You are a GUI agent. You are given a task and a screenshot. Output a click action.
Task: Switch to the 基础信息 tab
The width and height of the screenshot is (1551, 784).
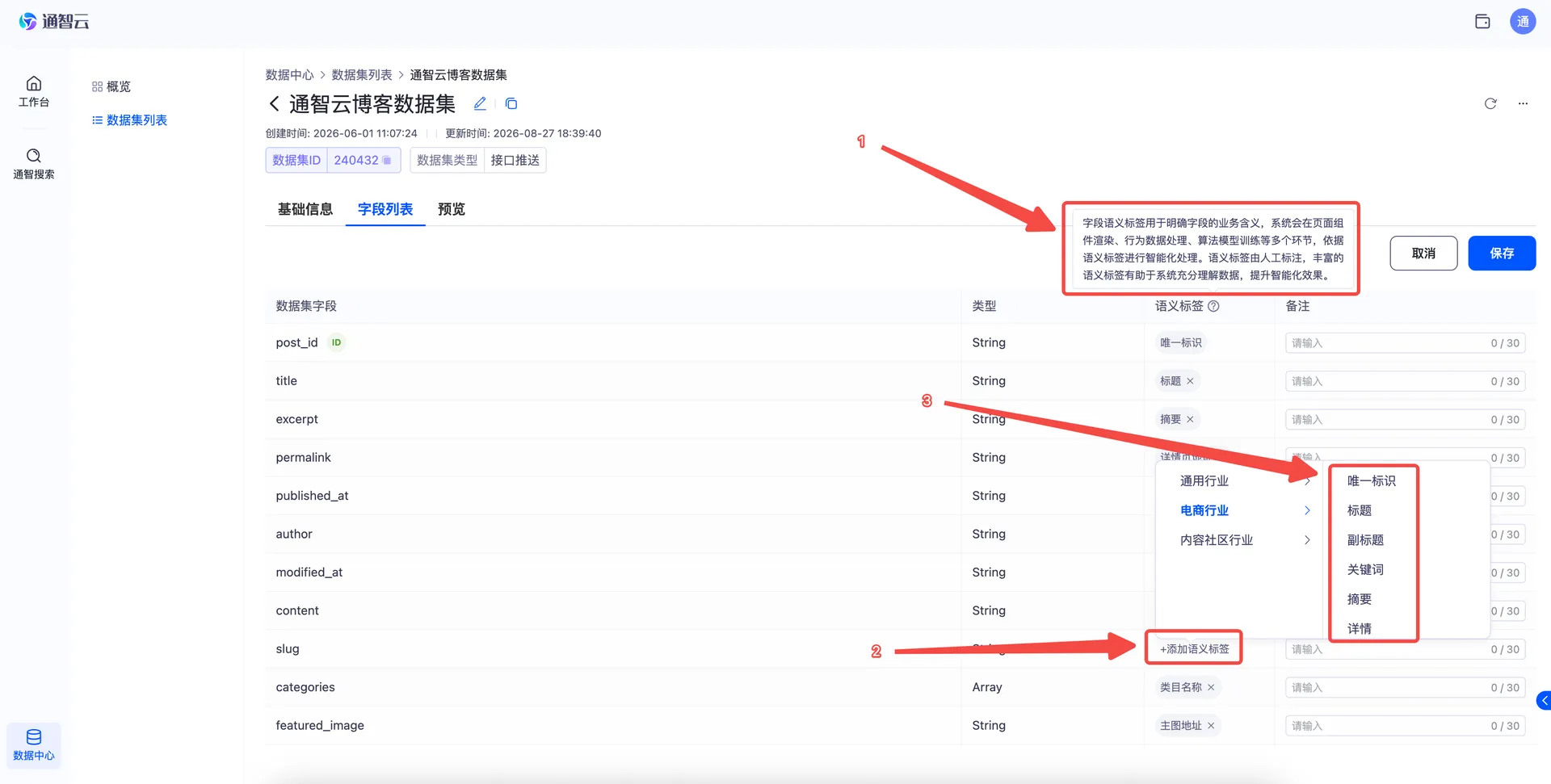[x=305, y=209]
